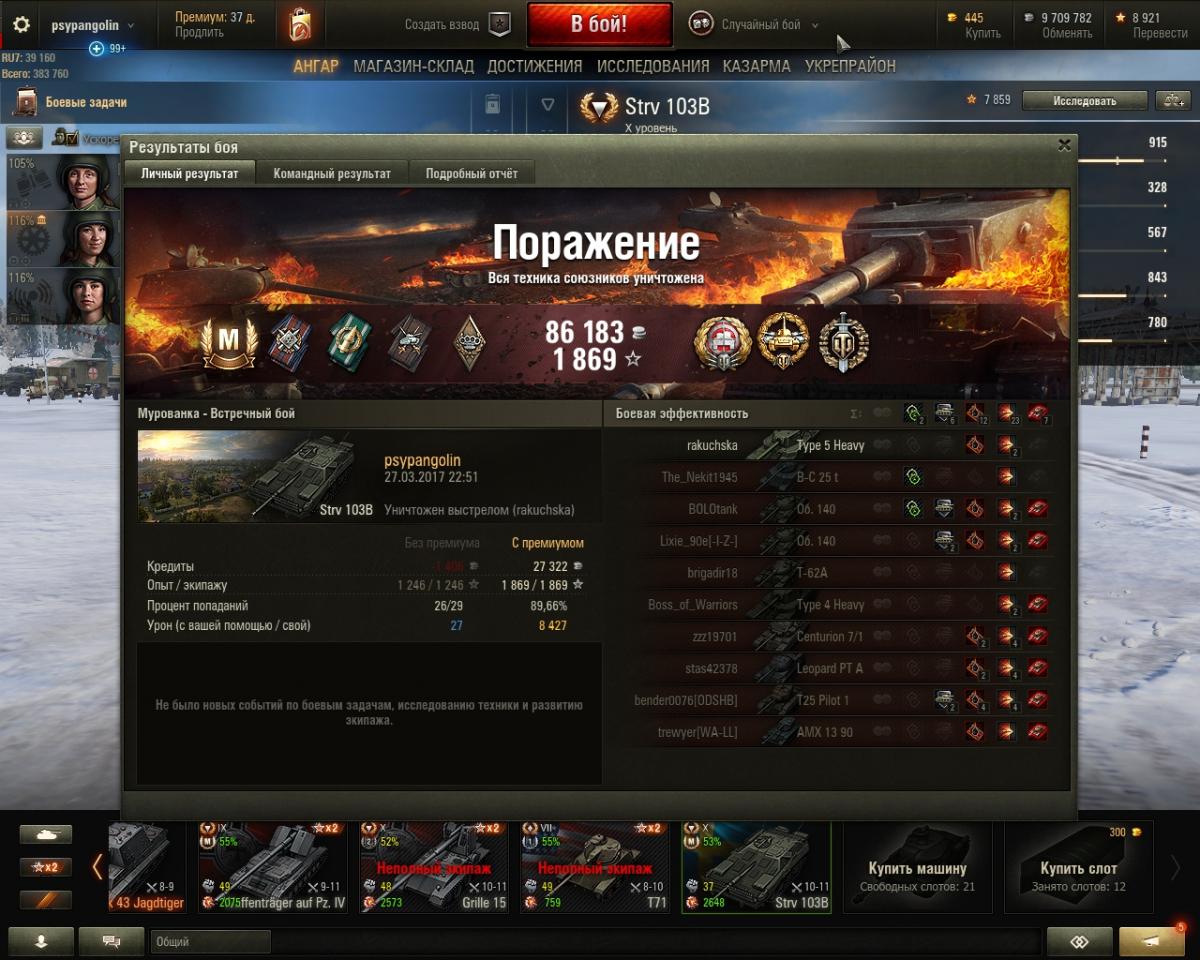Click the create platoon shield icon
The height and width of the screenshot is (960, 1200).
499,25
